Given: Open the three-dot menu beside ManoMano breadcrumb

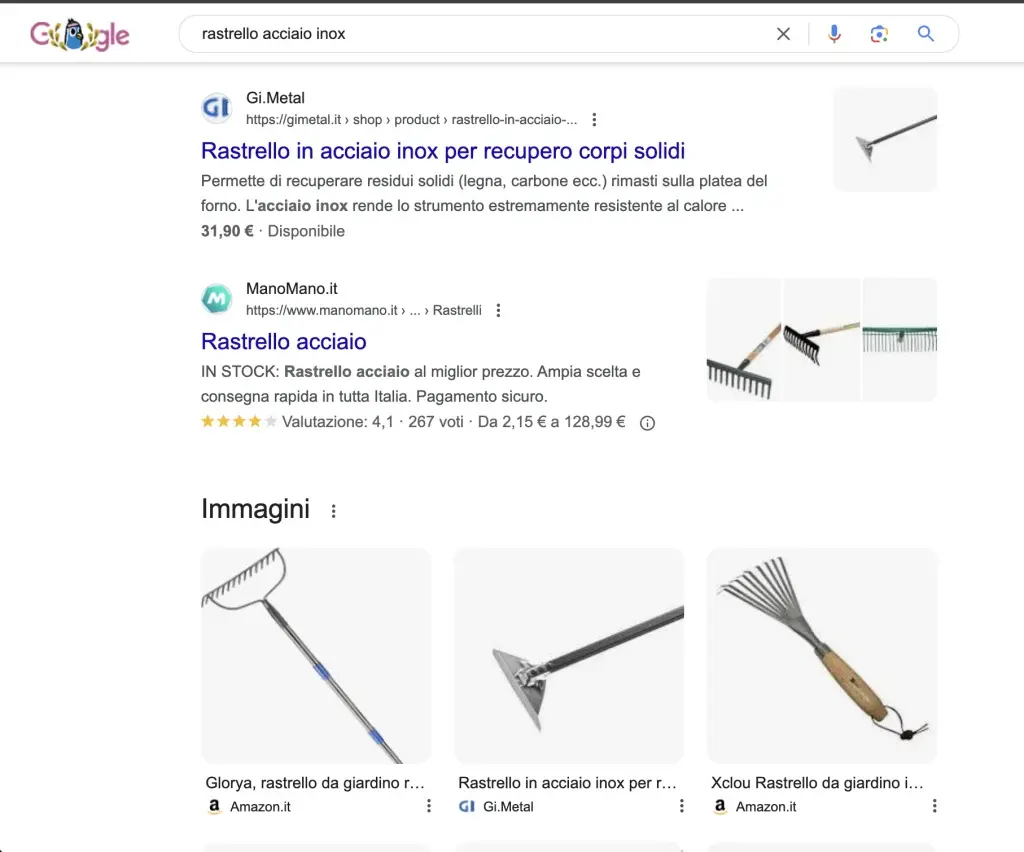Looking at the screenshot, I should pyautogui.click(x=498, y=309).
